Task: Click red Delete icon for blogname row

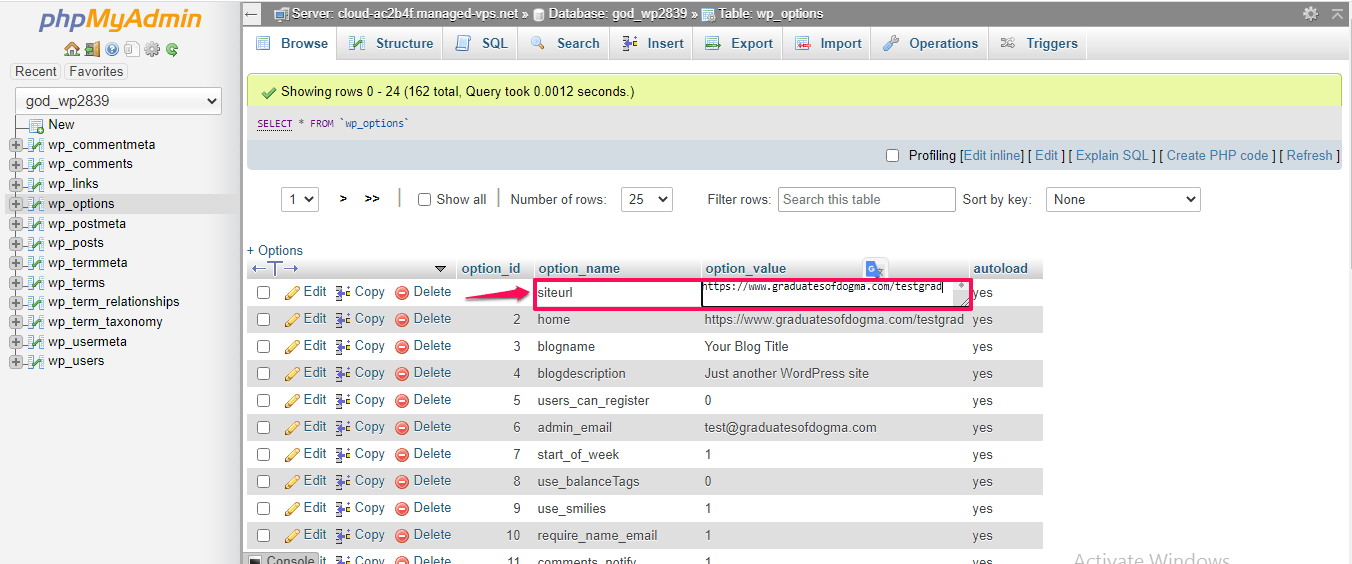Action: (x=402, y=346)
